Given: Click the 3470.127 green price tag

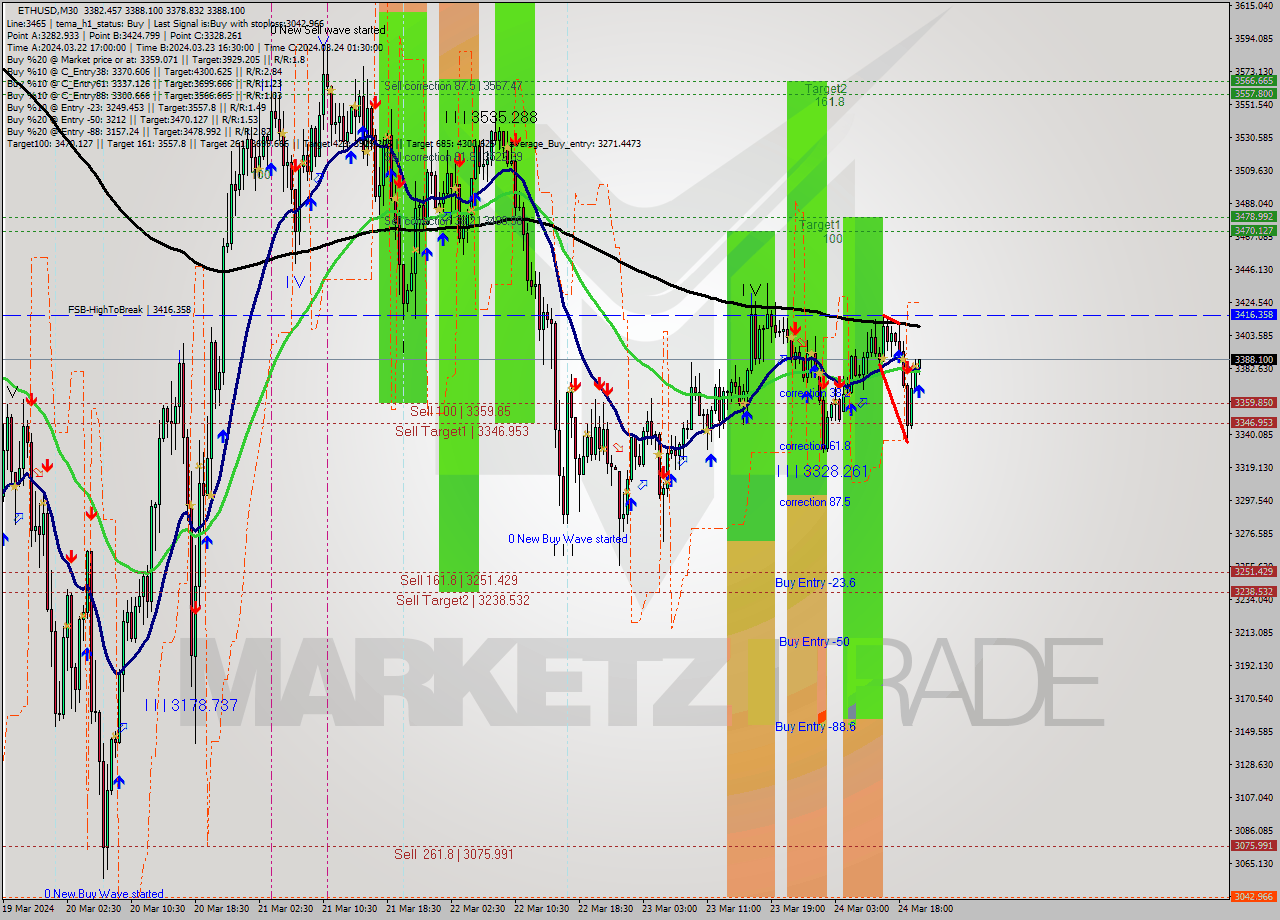Looking at the screenshot, I should [1253, 230].
